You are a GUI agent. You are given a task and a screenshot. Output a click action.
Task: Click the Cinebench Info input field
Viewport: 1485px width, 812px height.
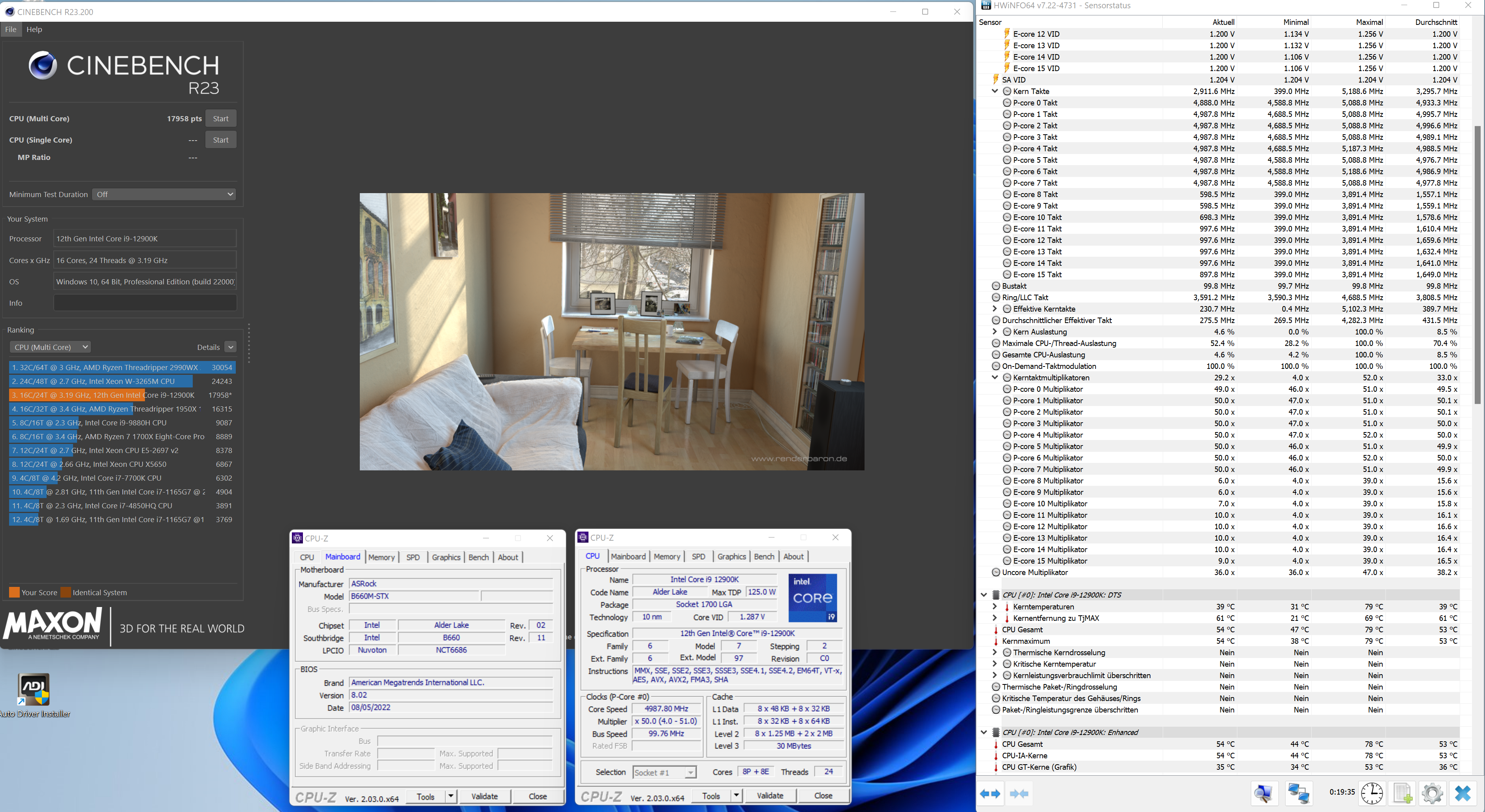145,303
